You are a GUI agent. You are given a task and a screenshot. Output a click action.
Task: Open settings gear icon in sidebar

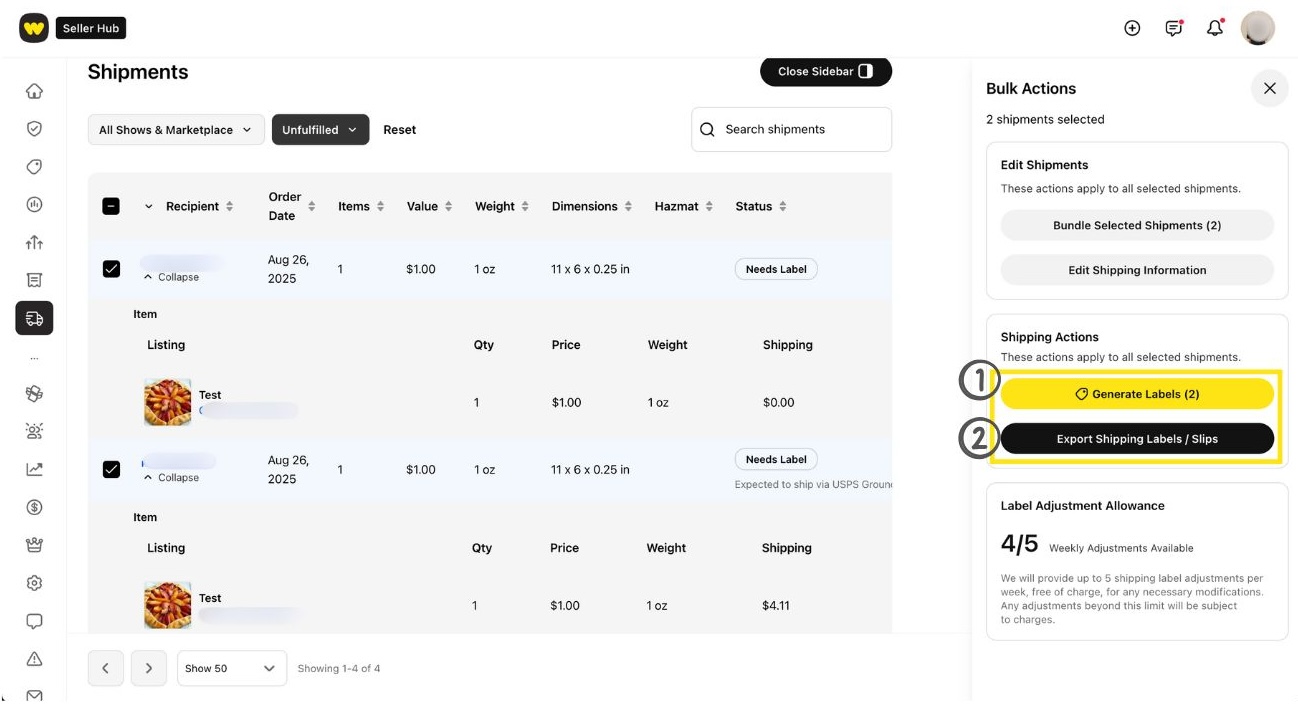pos(34,582)
